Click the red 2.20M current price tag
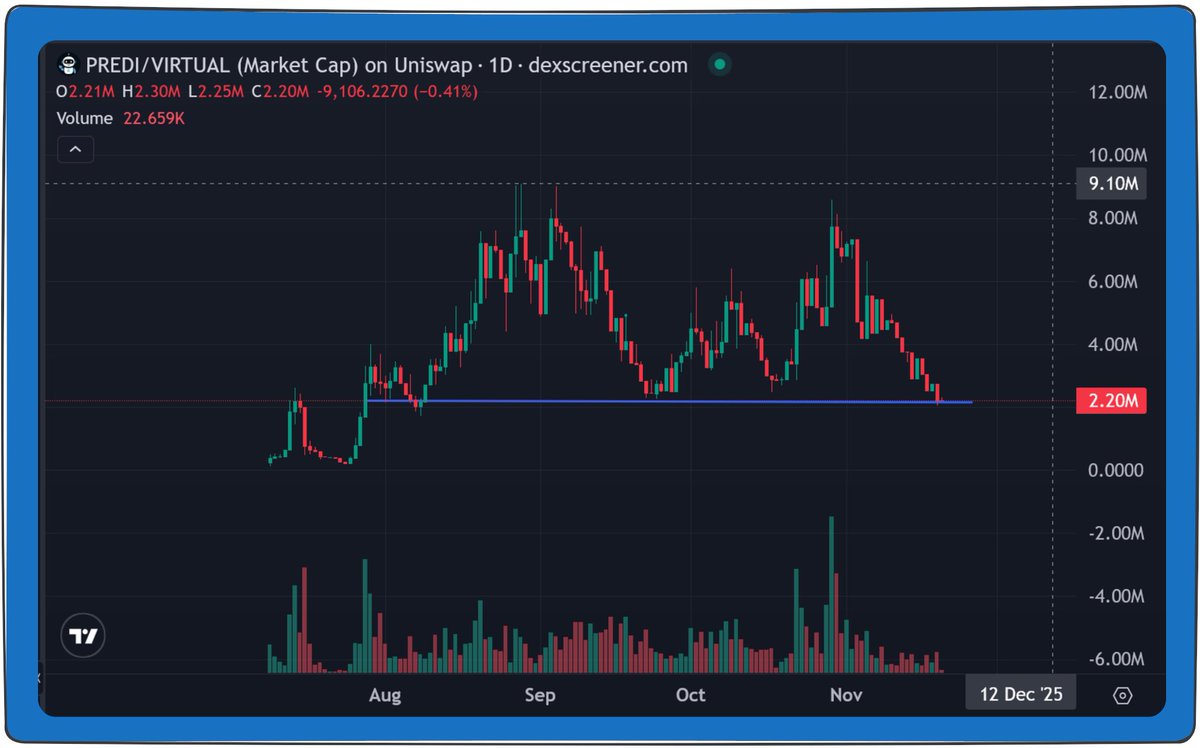This screenshot has height=748, width=1200. [x=1111, y=400]
